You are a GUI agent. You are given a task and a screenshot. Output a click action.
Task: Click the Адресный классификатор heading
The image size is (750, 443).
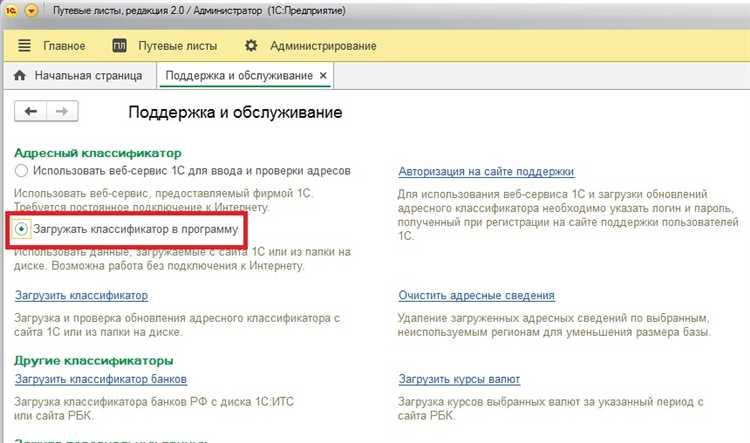point(98,153)
